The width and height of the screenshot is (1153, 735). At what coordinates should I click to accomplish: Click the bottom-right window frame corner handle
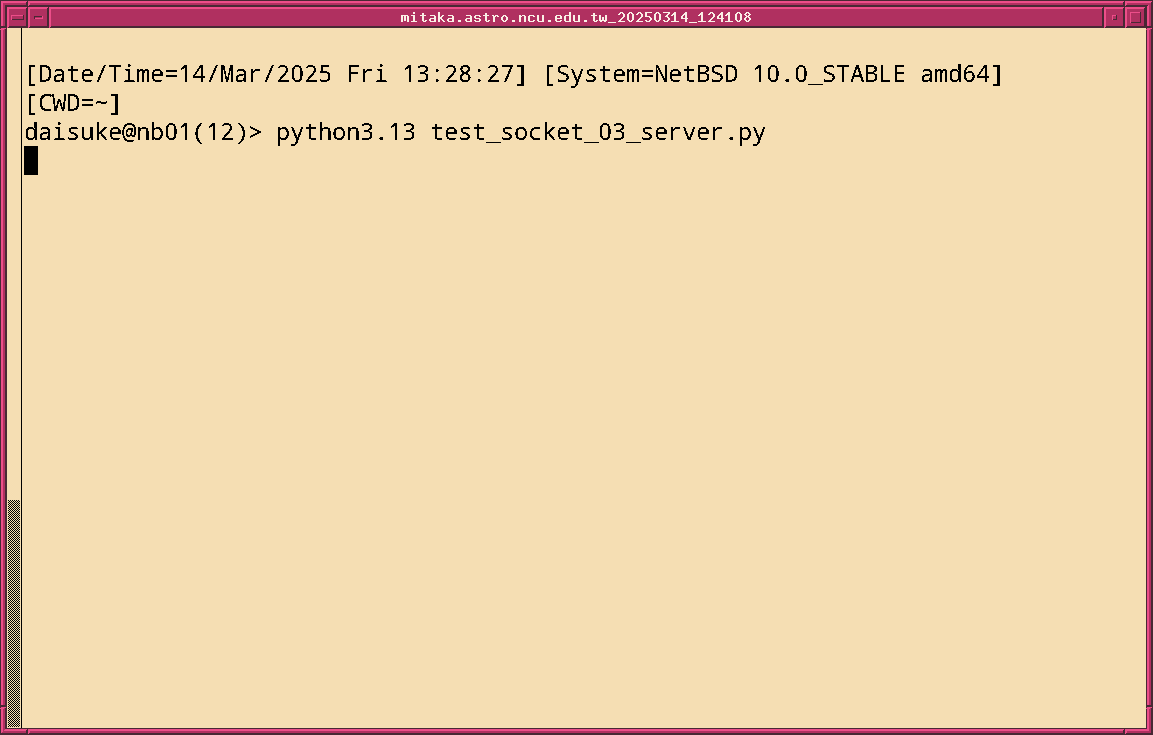[x=1148, y=730]
